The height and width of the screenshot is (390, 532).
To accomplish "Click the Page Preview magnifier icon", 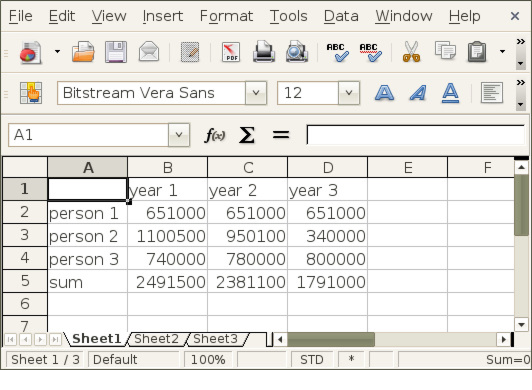I will (297, 52).
